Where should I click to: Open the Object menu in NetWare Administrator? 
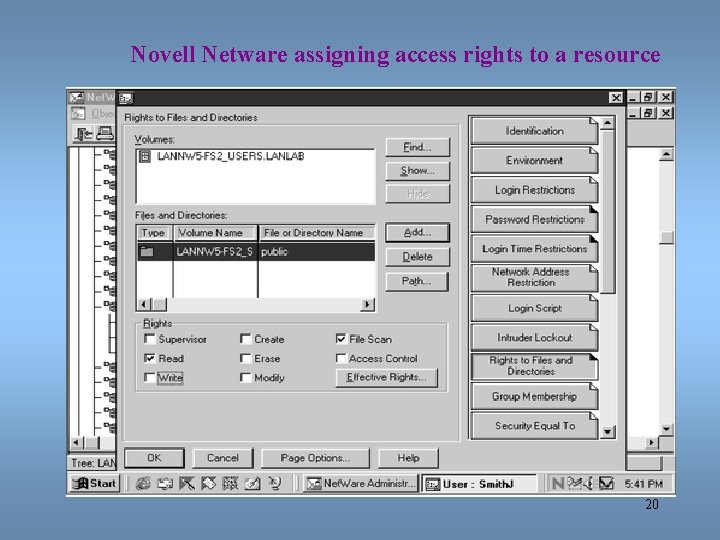(102, 113)
